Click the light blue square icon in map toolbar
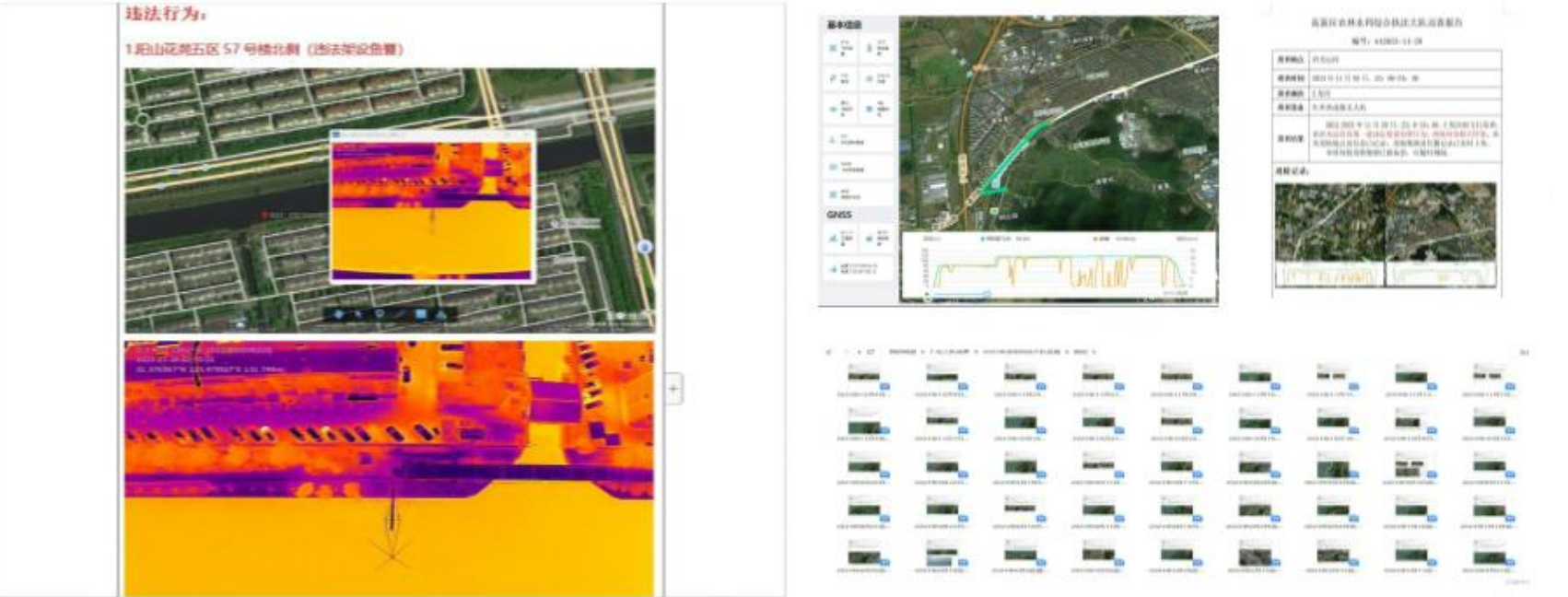 (420, 314)
